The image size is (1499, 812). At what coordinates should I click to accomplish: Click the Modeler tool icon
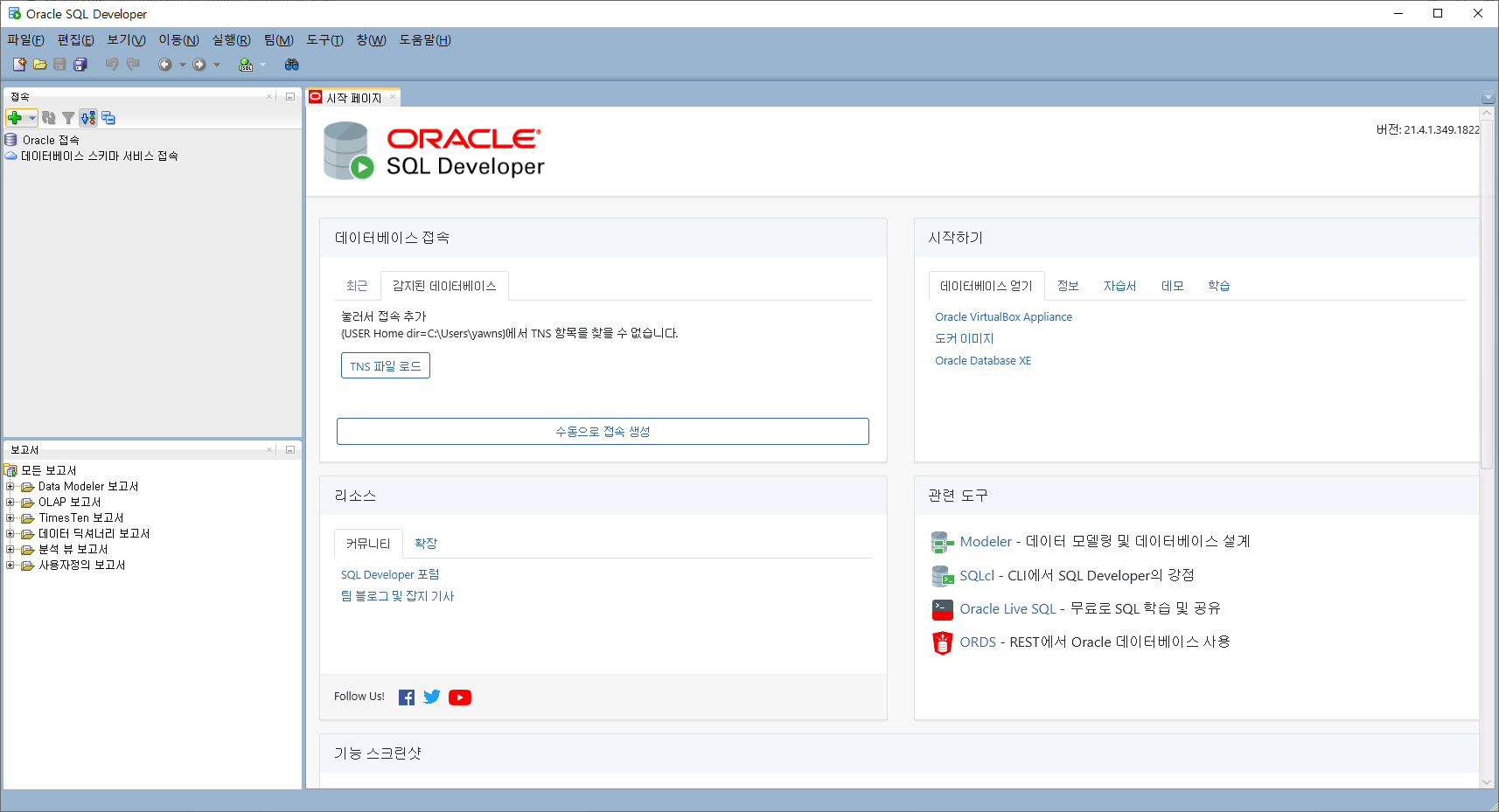click(942, 542)
